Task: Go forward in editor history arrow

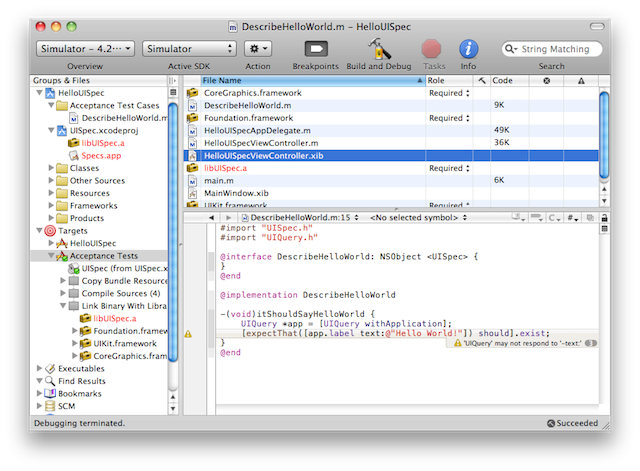Action: [x=228, y=218]
